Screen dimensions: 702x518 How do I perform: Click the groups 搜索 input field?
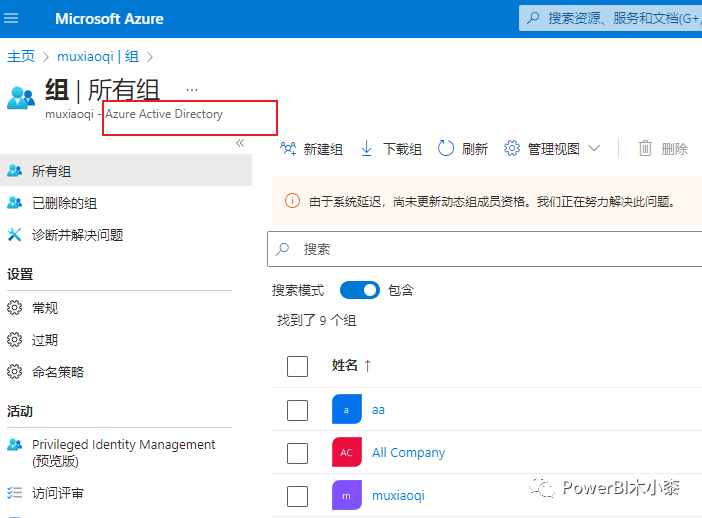coord(485,249)
